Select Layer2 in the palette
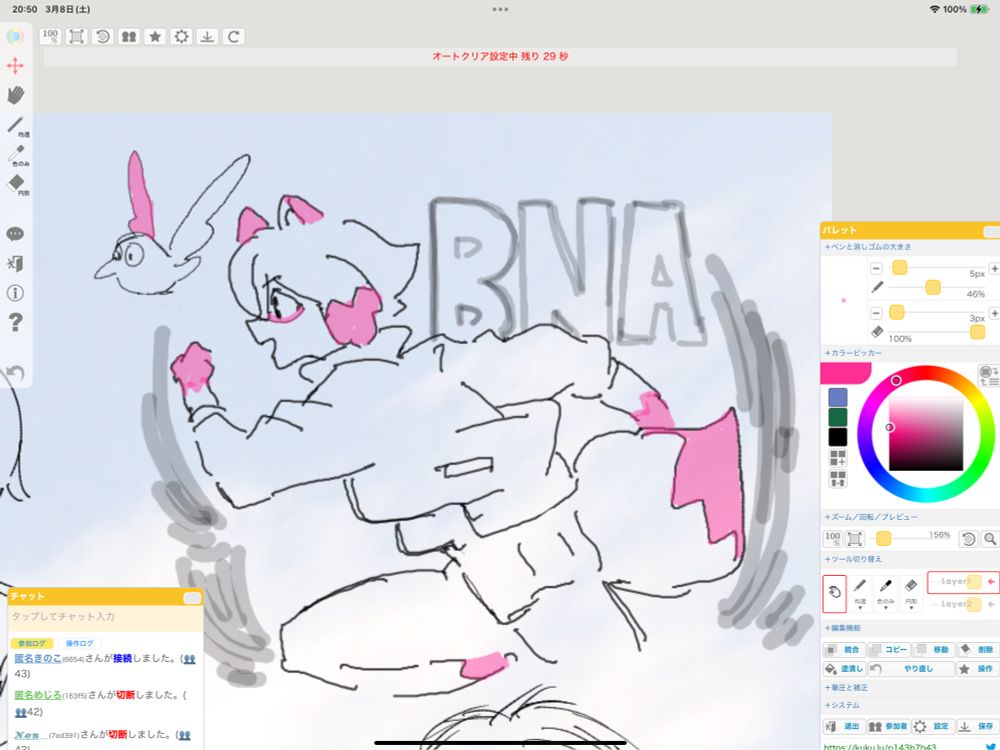 [x=963, y=604]
